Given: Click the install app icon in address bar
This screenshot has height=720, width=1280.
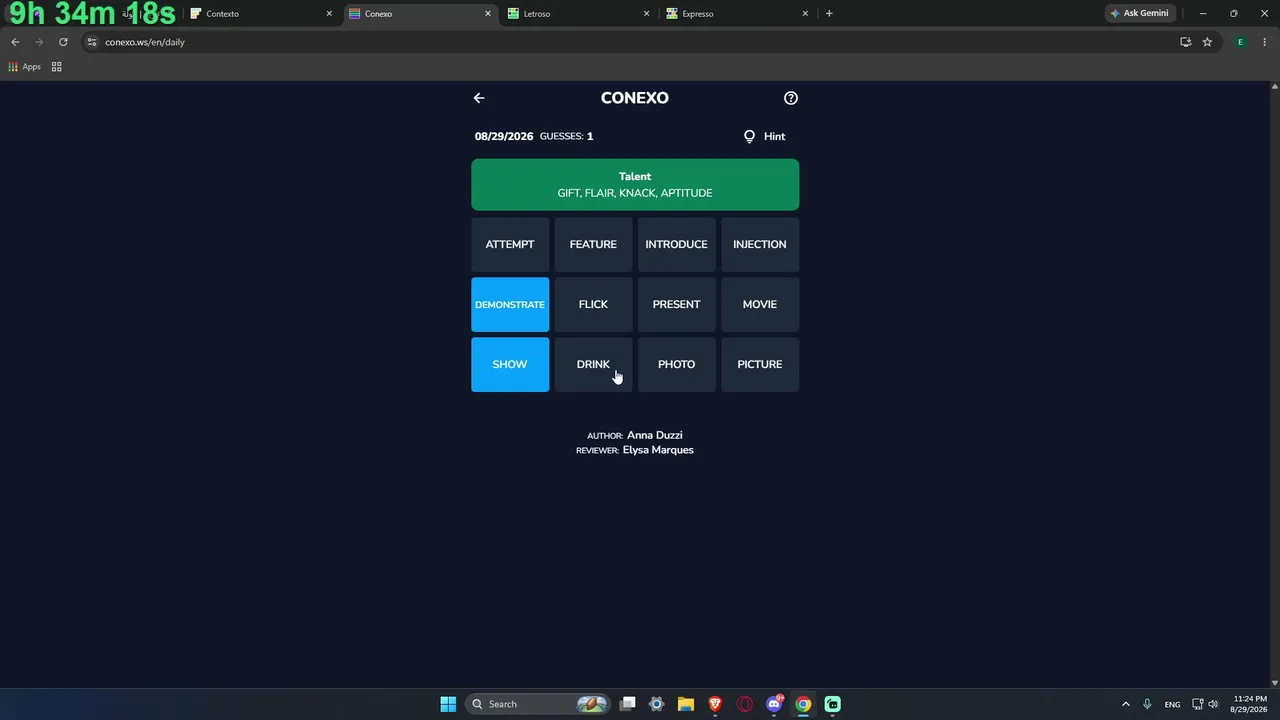Looking at the screenshot, I should point(1185,42).
